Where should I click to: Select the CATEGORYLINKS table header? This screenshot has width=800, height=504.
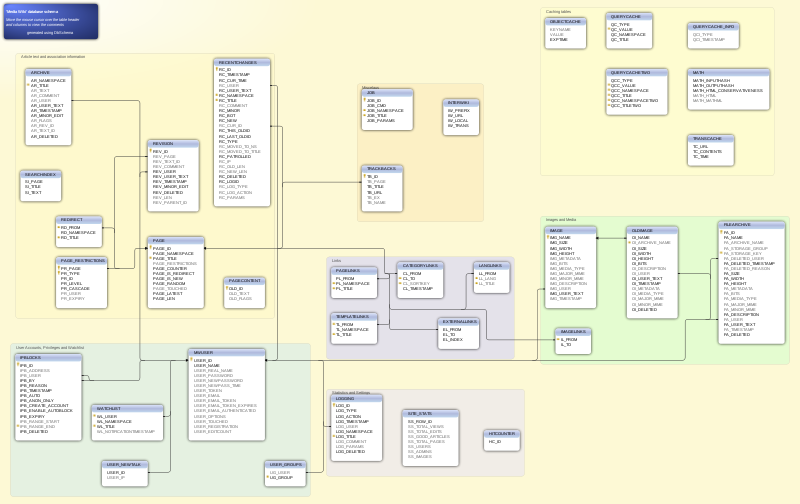(x=420, y=266)
